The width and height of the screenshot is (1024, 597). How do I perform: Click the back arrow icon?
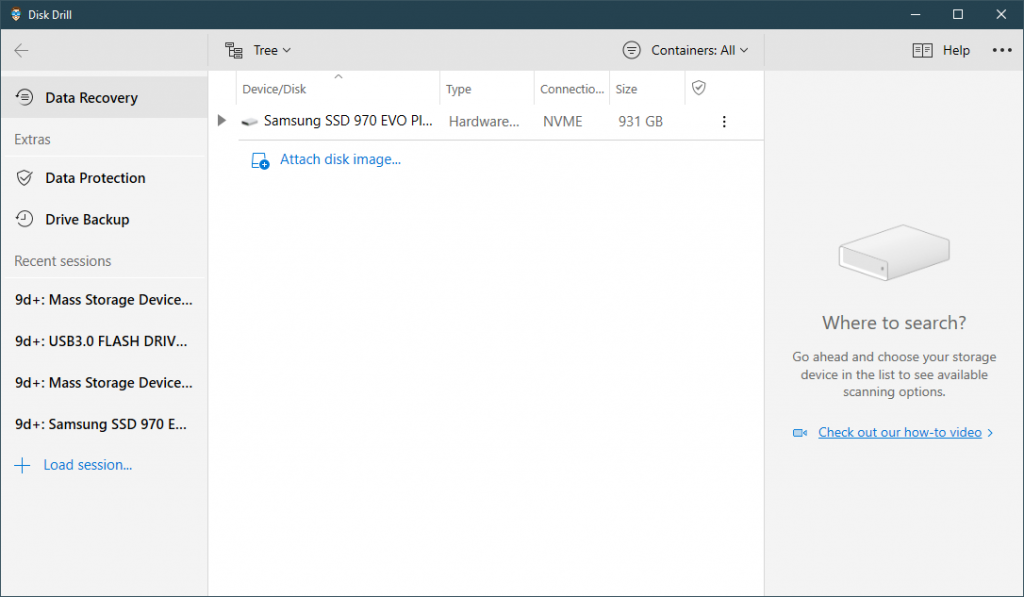(22, 51)
